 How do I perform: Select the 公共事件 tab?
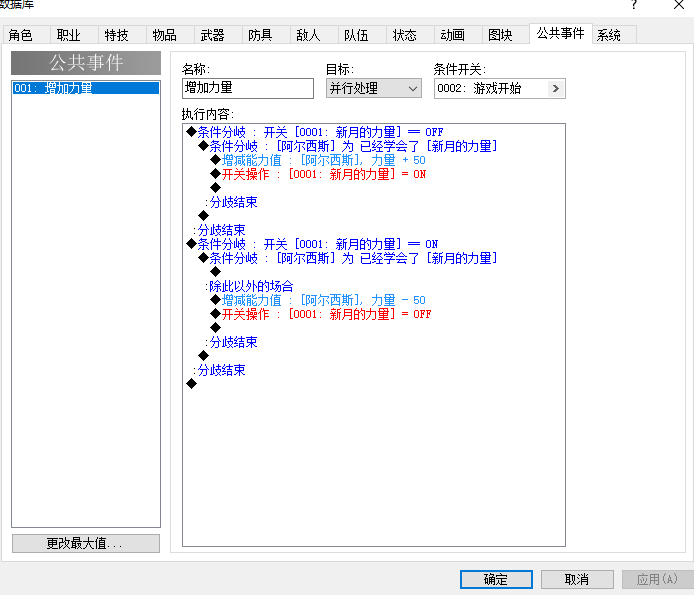560,33
